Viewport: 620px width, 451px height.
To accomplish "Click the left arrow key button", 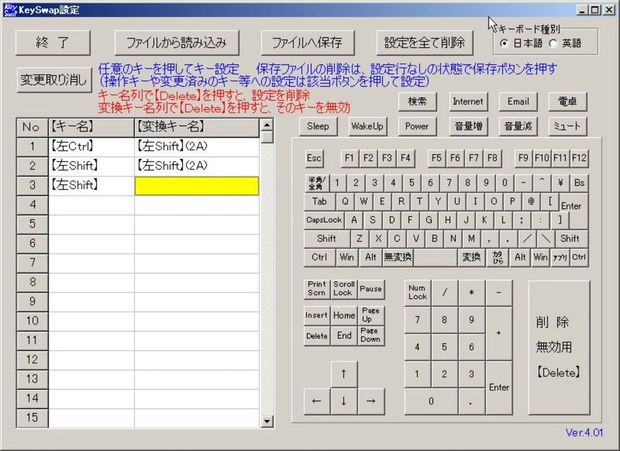I will click(x=316, y=401).
